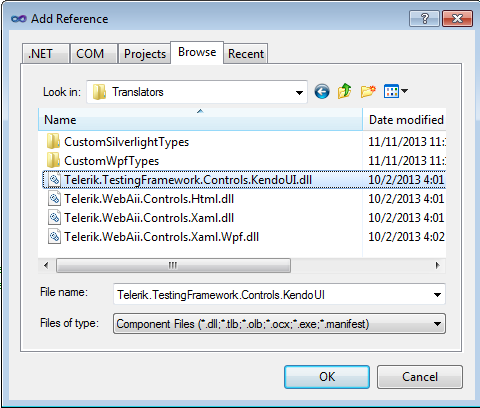The image size is (480, 408).
Task: Expand the Look in folder dropdown
Action: tap(299, 92)
